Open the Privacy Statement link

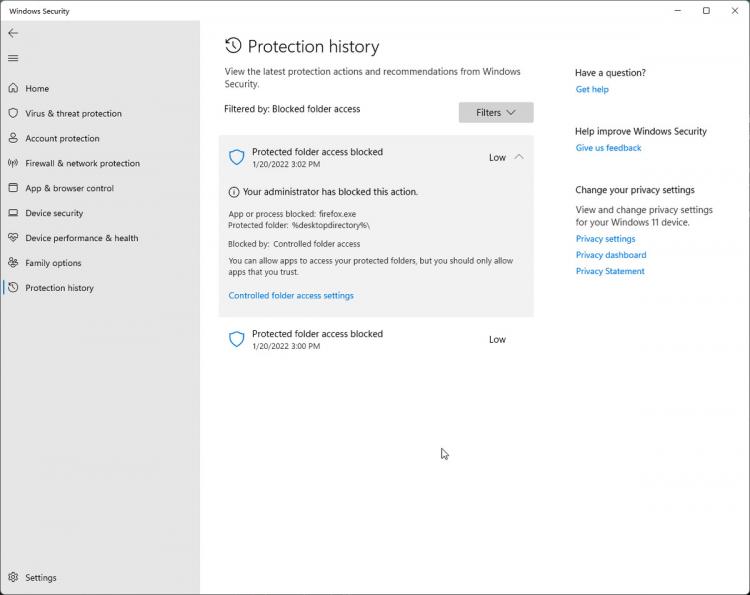click(610, 271)
